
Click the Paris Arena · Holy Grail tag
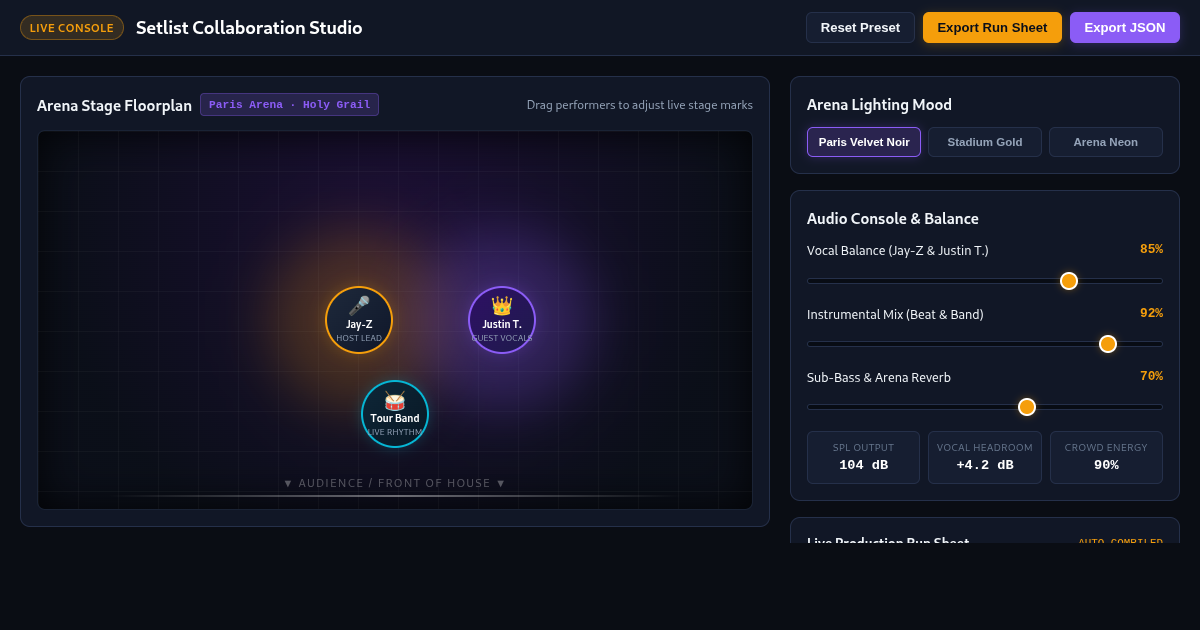tap(289, 105)
